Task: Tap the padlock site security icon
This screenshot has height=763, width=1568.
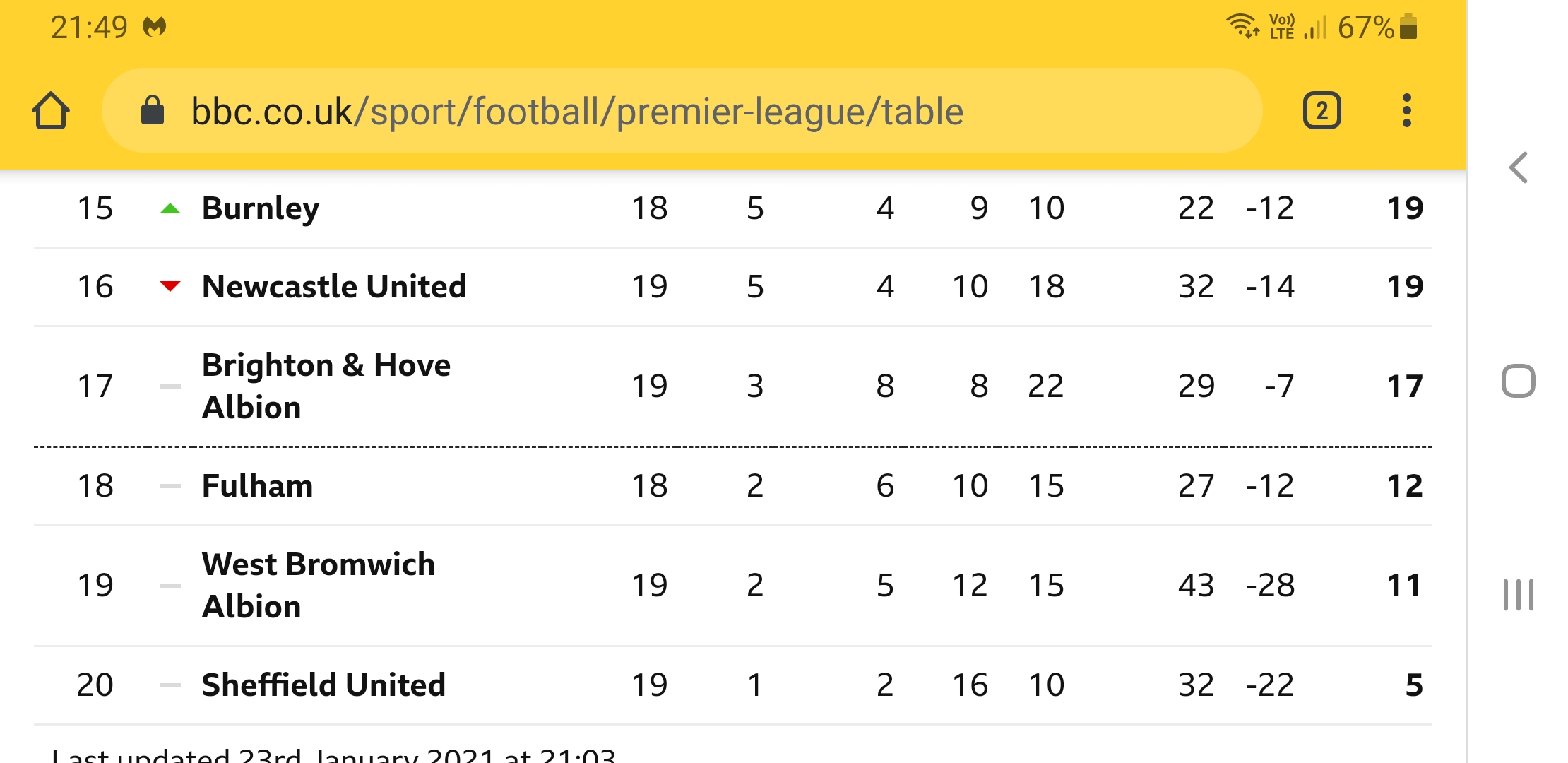Action: (x=153, y=110)
